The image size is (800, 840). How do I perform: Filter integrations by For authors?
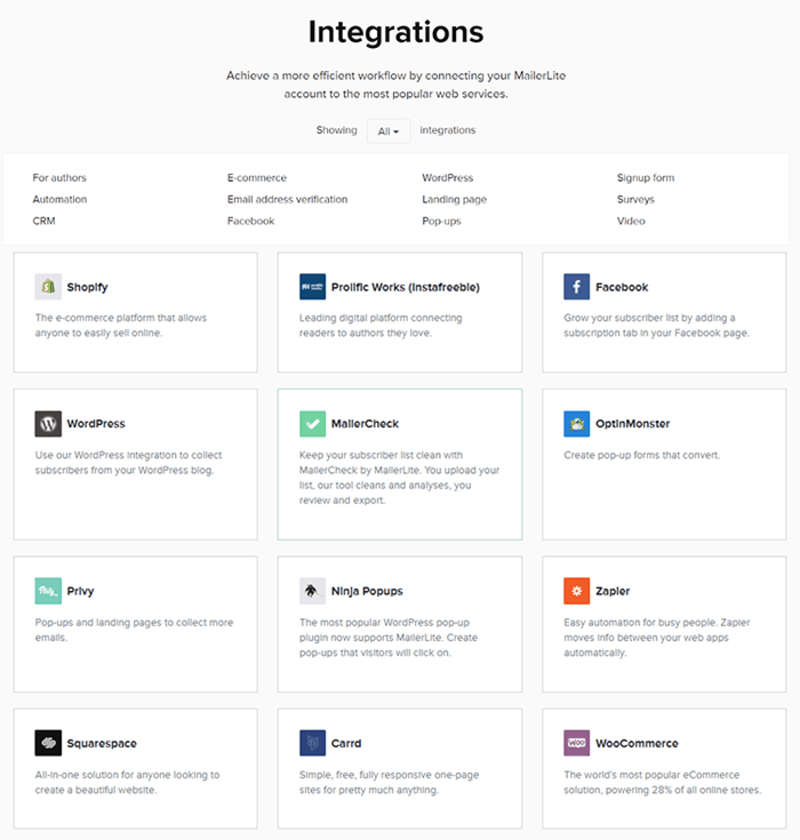[60, 178]
